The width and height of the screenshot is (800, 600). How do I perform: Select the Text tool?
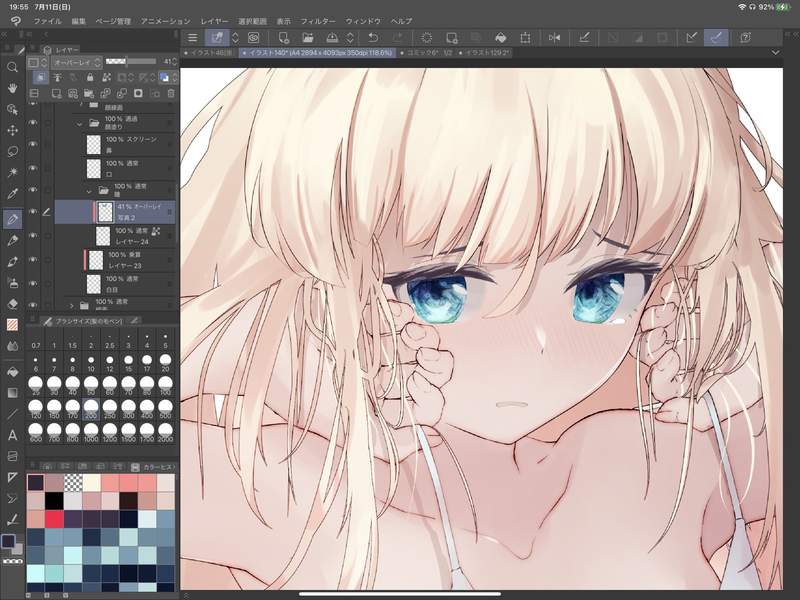13,435
